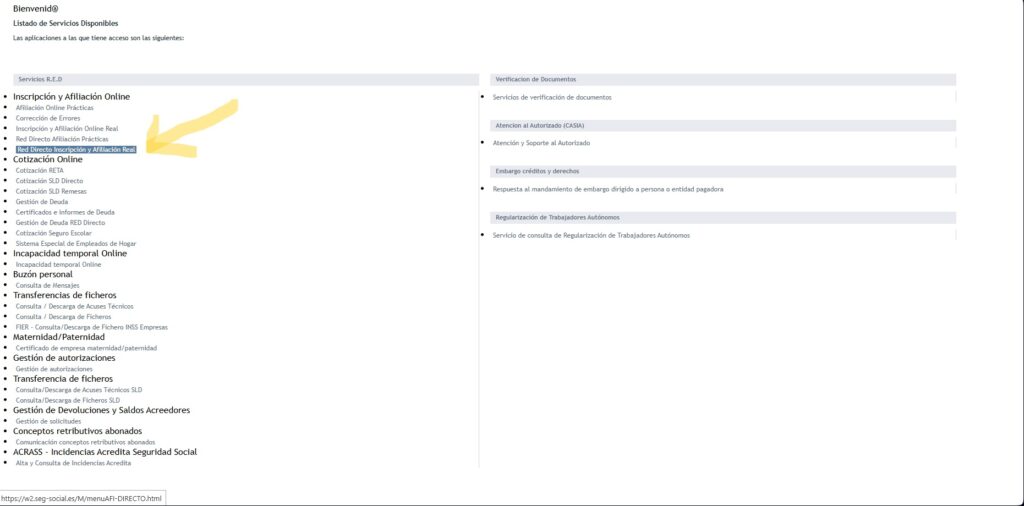The height and width of the screenshot is (506, 1024).
Task: Click Certificado de empresa maternidad/paternidad
Action: (86, 348)
